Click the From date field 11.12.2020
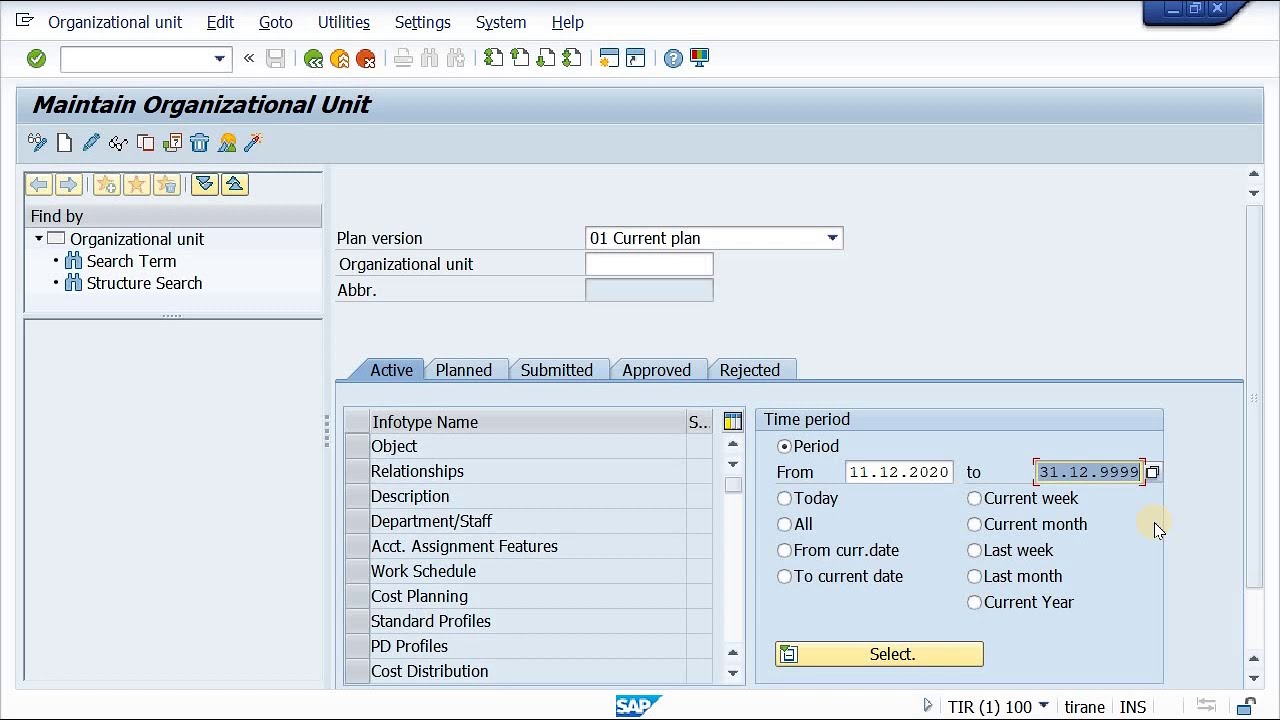 click(x=898, y=472)
